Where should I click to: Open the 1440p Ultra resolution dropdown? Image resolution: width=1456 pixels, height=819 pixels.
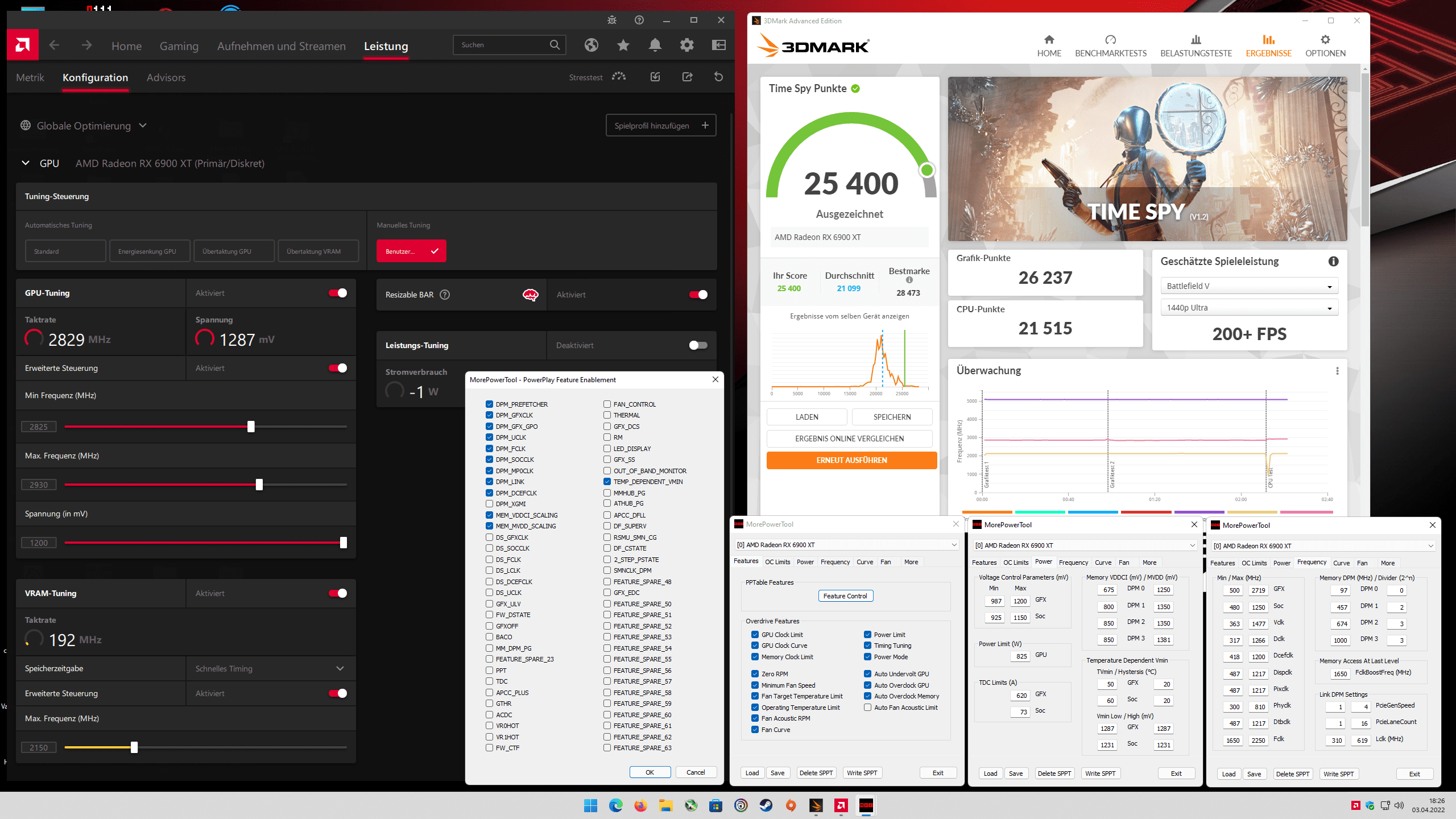1249,308
